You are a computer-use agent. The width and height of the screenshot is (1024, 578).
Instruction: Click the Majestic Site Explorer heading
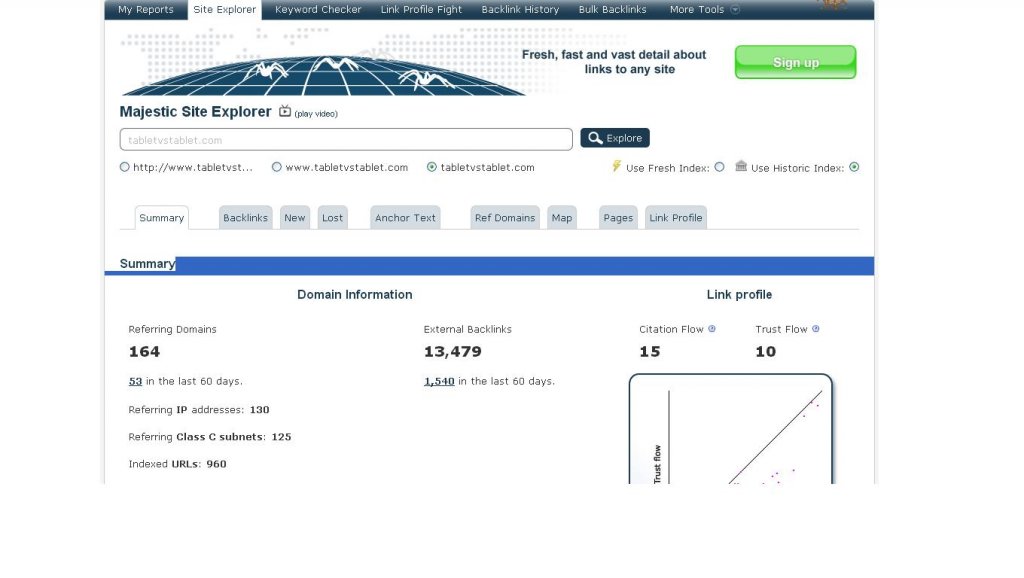(x=195, y=112)
